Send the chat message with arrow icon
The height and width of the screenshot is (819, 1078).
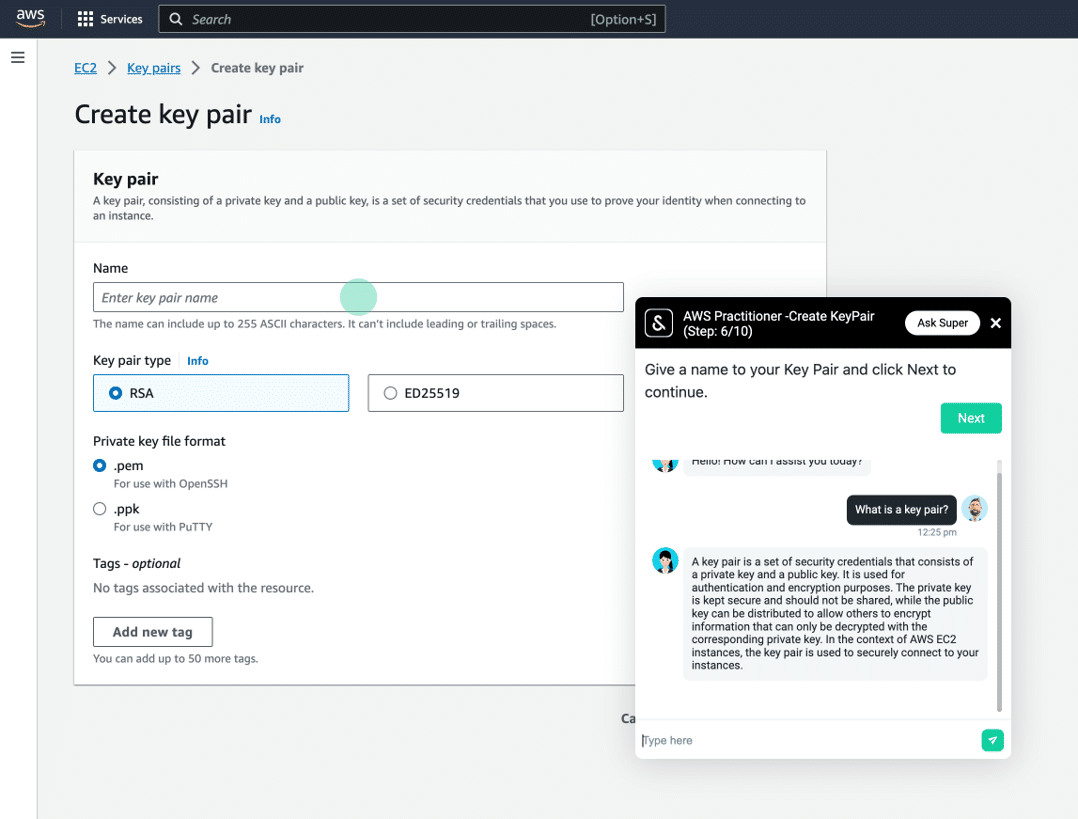pyautogui.click(x=992, y=741)
